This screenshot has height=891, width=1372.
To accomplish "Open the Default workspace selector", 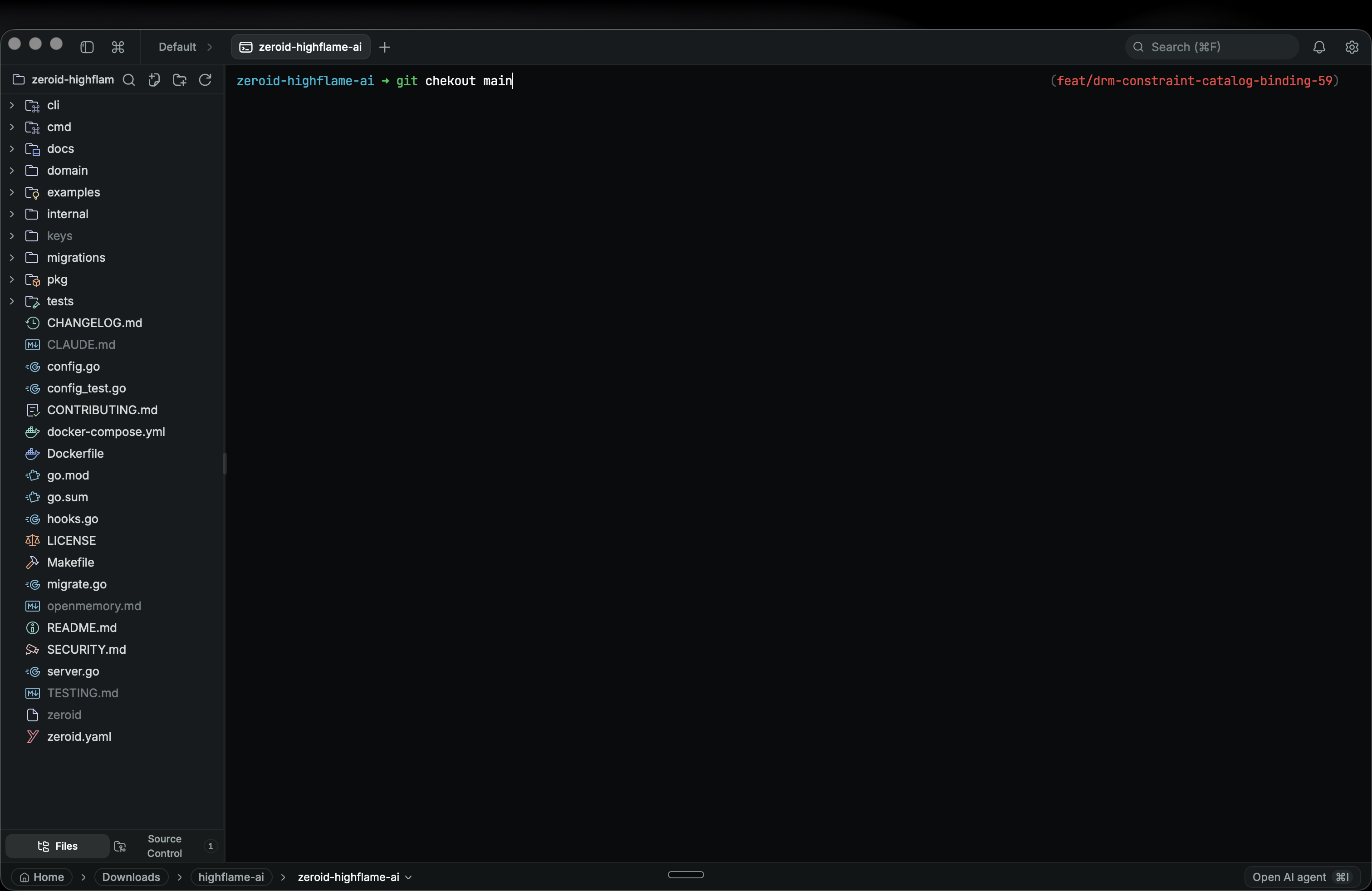I will tap(185, 47).
